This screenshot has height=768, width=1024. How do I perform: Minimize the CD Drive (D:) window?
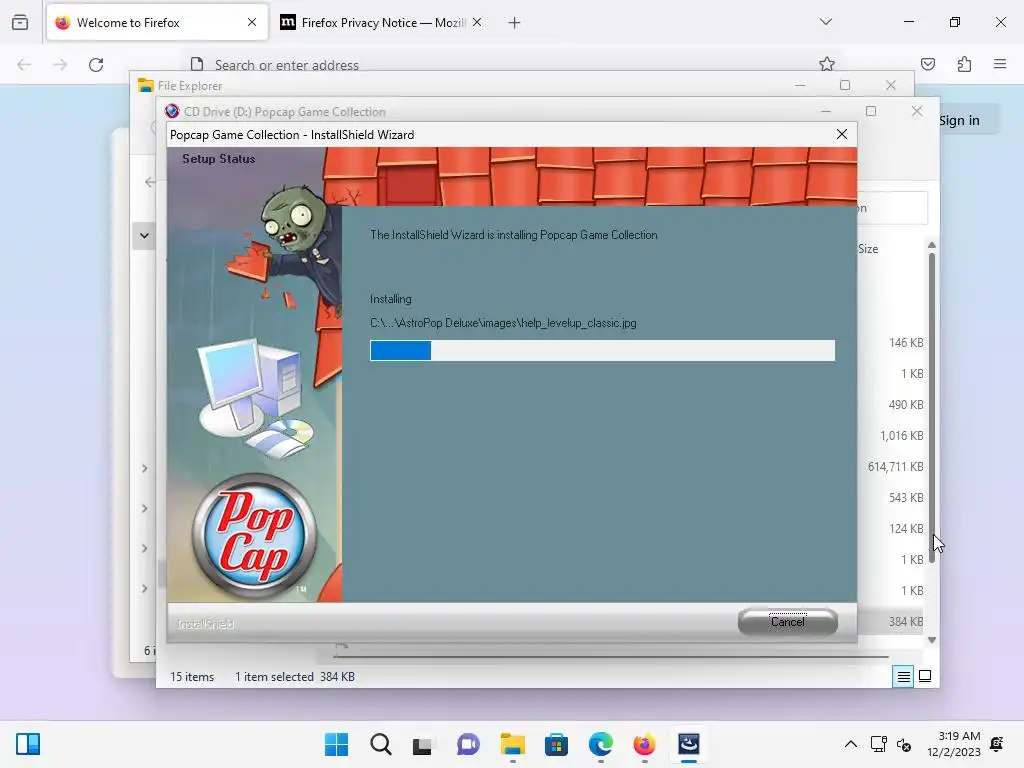(x=826, y=112)
